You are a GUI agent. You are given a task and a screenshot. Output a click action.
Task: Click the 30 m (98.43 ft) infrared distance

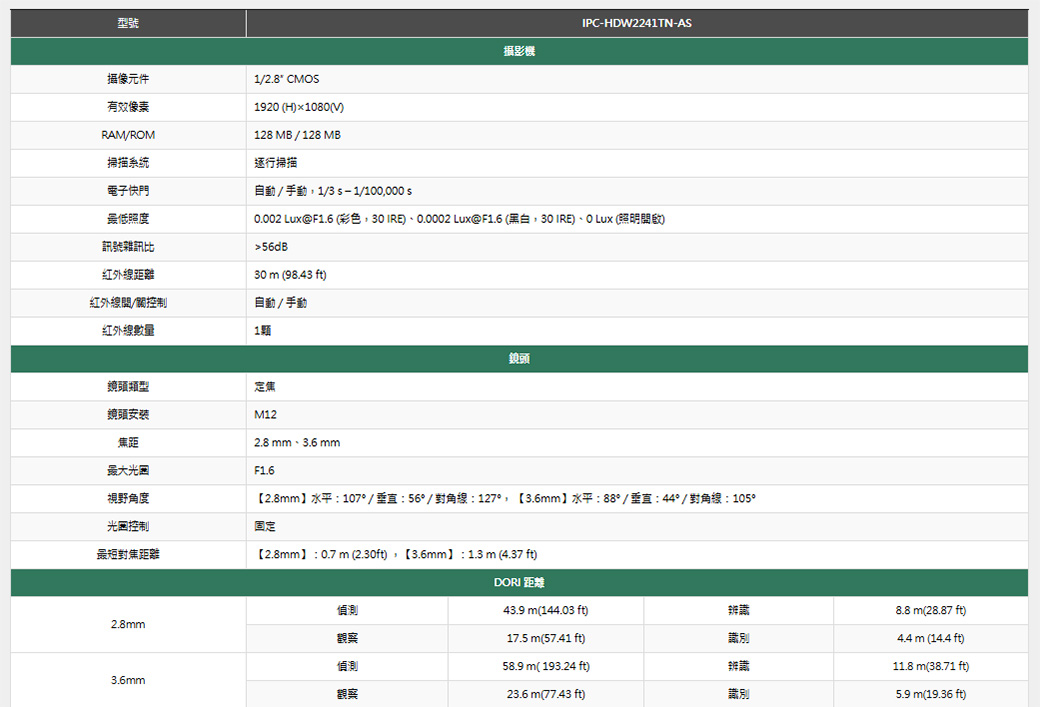(x=290, y=275)
